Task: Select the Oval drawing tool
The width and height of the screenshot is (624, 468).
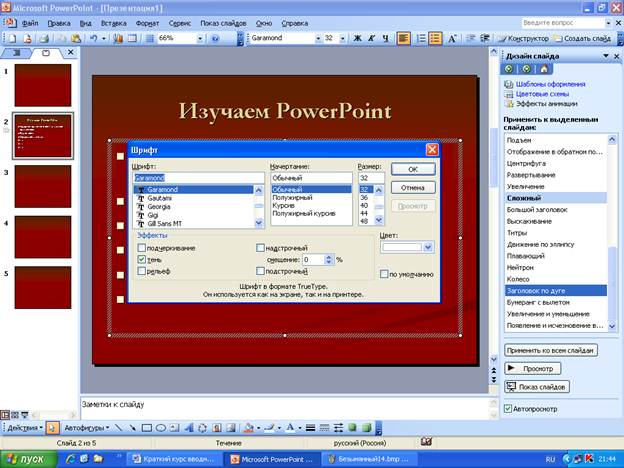Action: (160, 428)
